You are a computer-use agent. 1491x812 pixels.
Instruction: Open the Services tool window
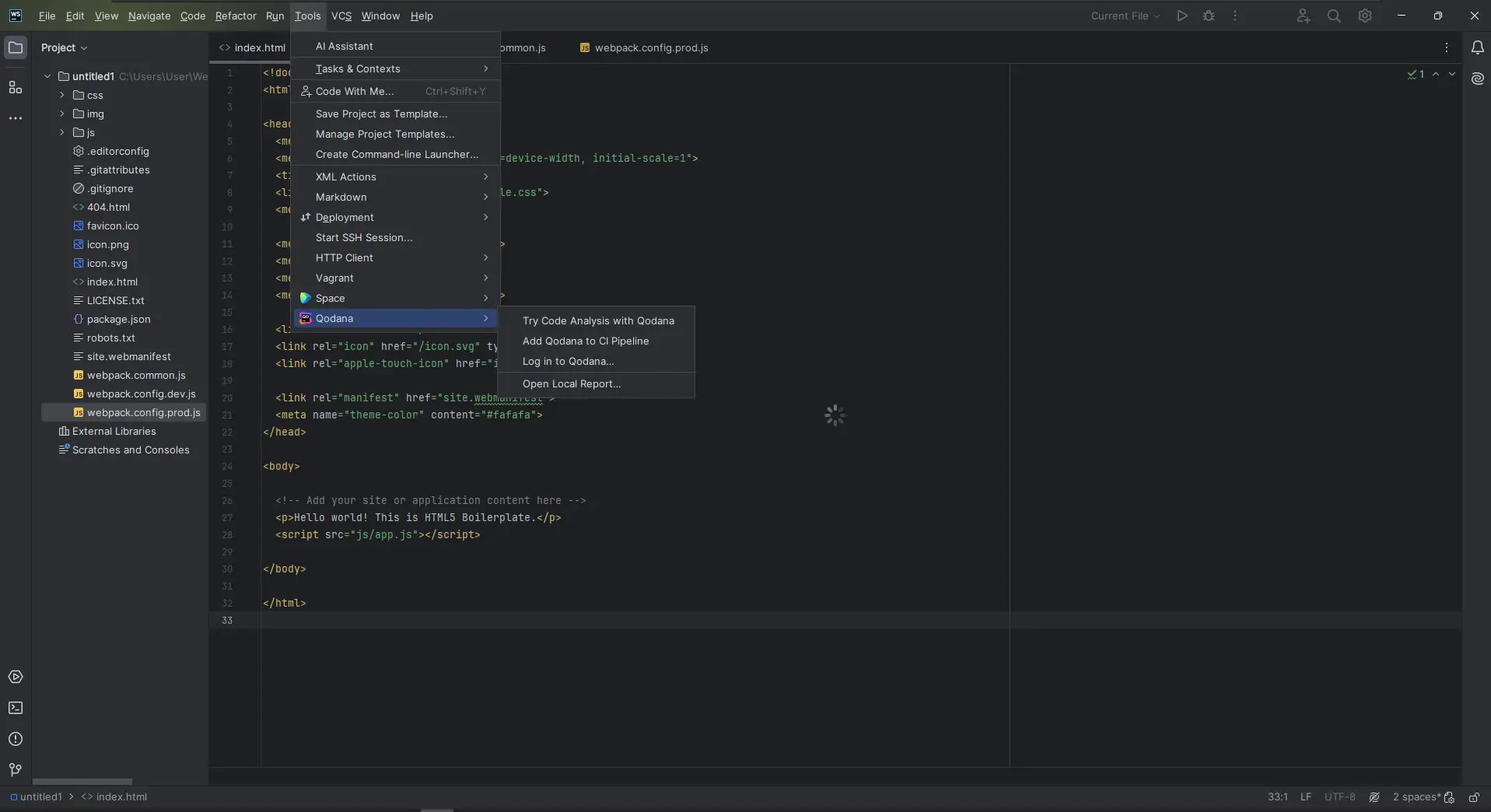pos(15,677)
